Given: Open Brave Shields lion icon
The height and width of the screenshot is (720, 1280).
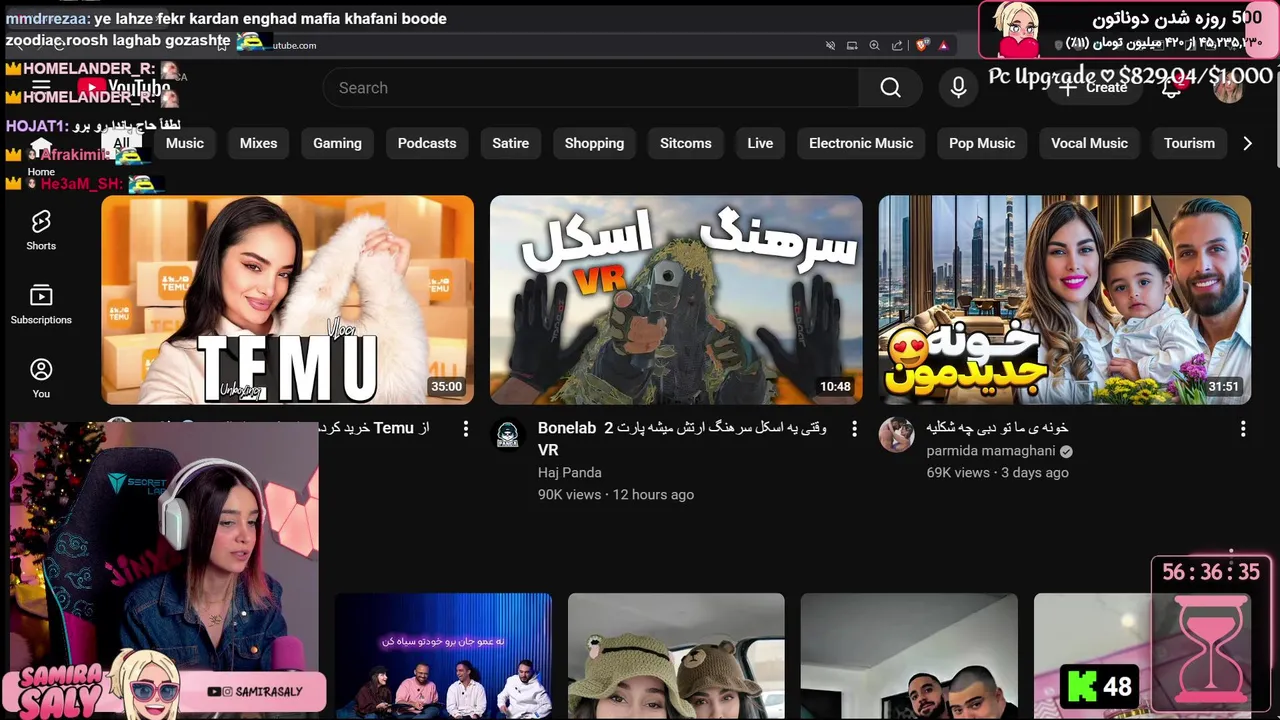Looking at the screenshot, I should [922, 45].
